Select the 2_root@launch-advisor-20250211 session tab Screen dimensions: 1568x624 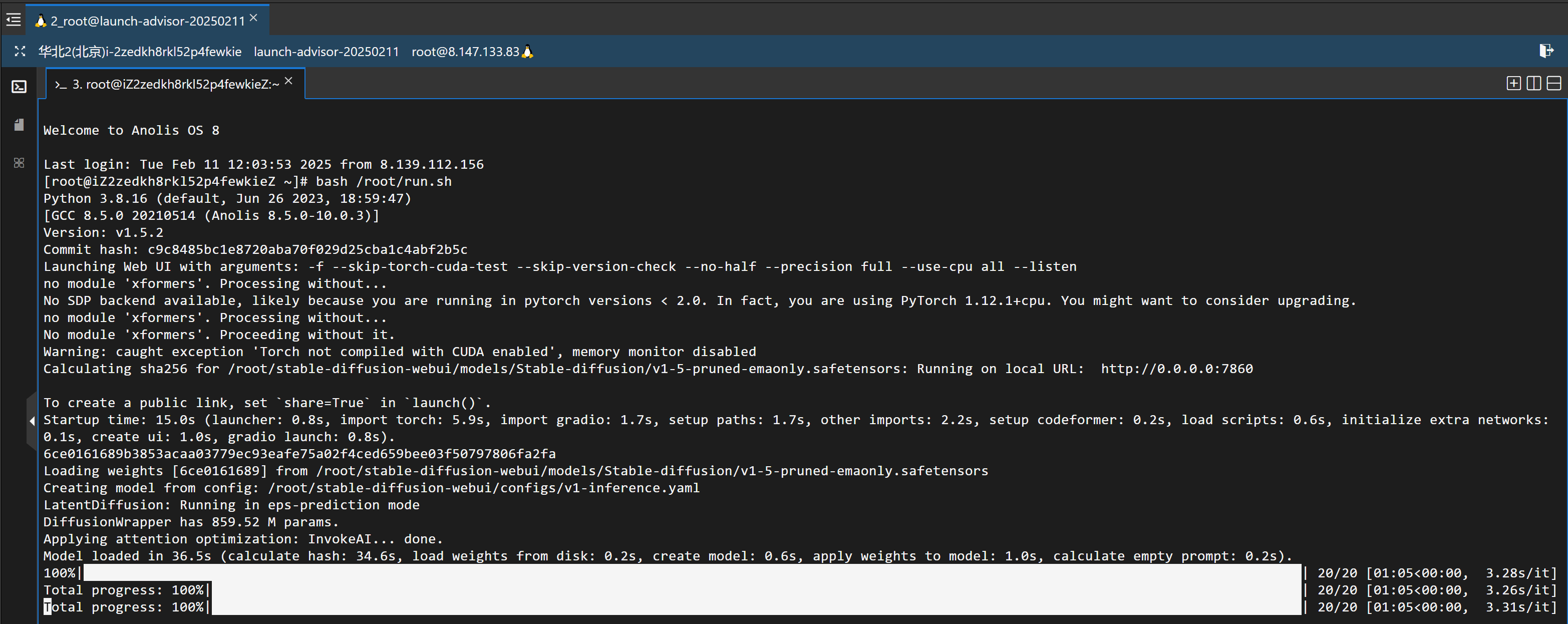click(147, 22)
